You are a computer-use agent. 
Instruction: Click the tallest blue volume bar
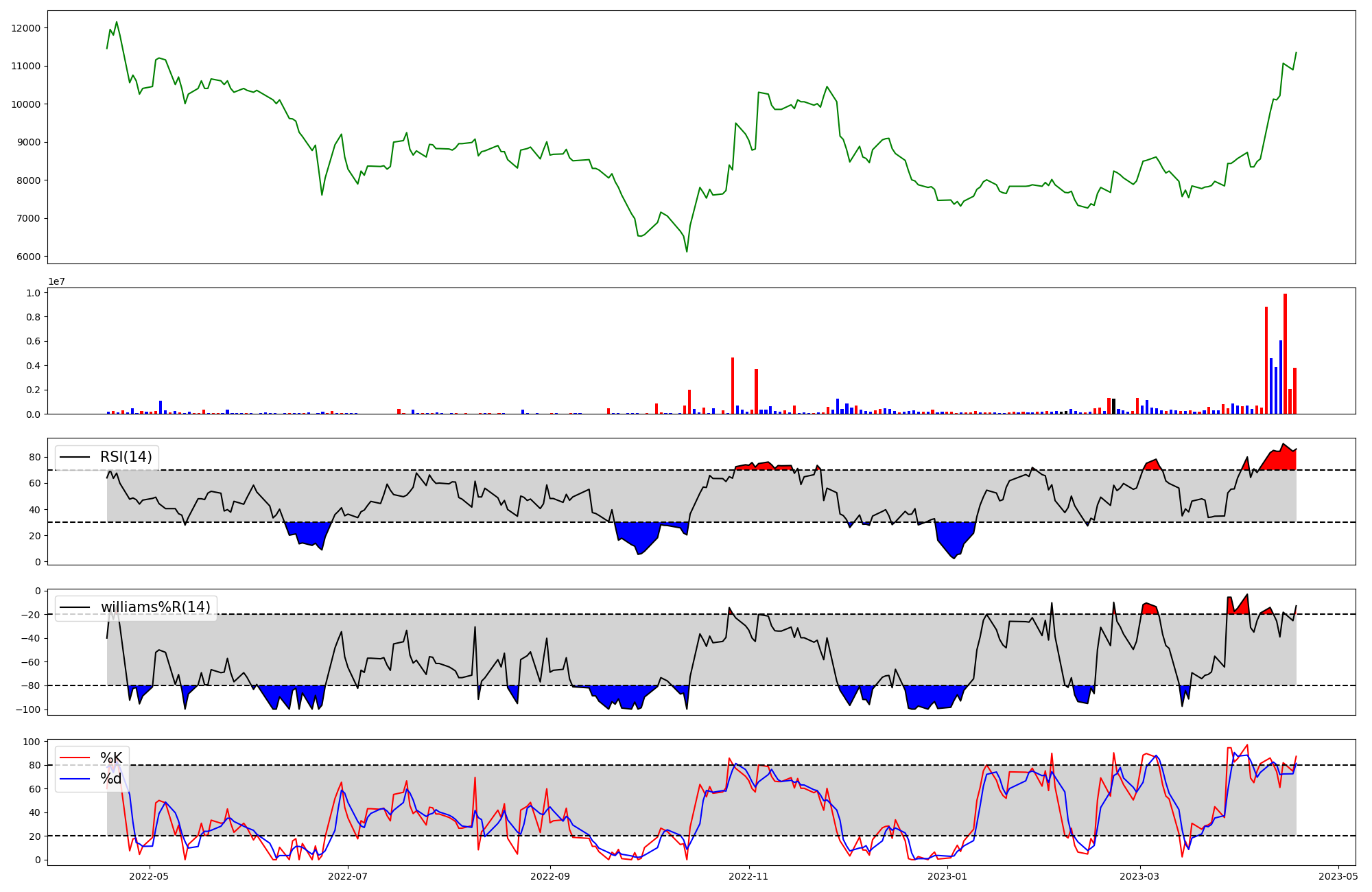1280,377
